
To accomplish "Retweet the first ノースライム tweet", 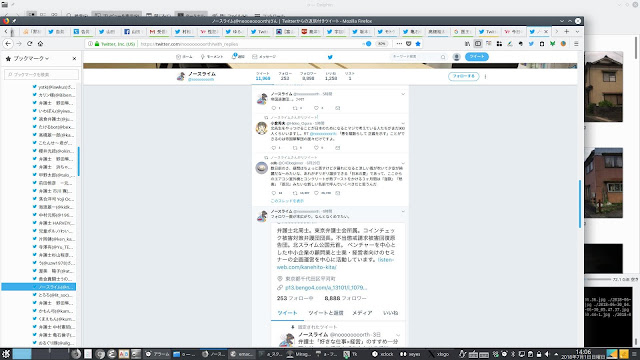I will coord(295,108).
